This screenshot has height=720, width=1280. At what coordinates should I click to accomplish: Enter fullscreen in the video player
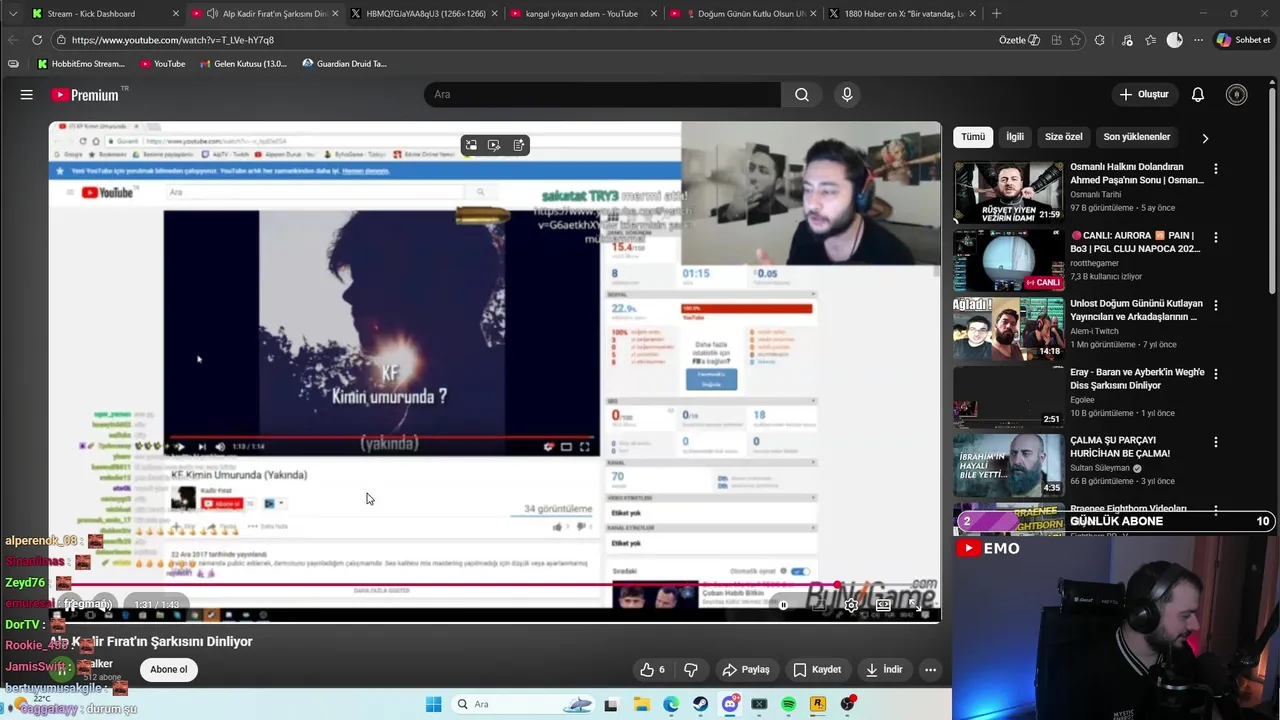pos(916,605)
